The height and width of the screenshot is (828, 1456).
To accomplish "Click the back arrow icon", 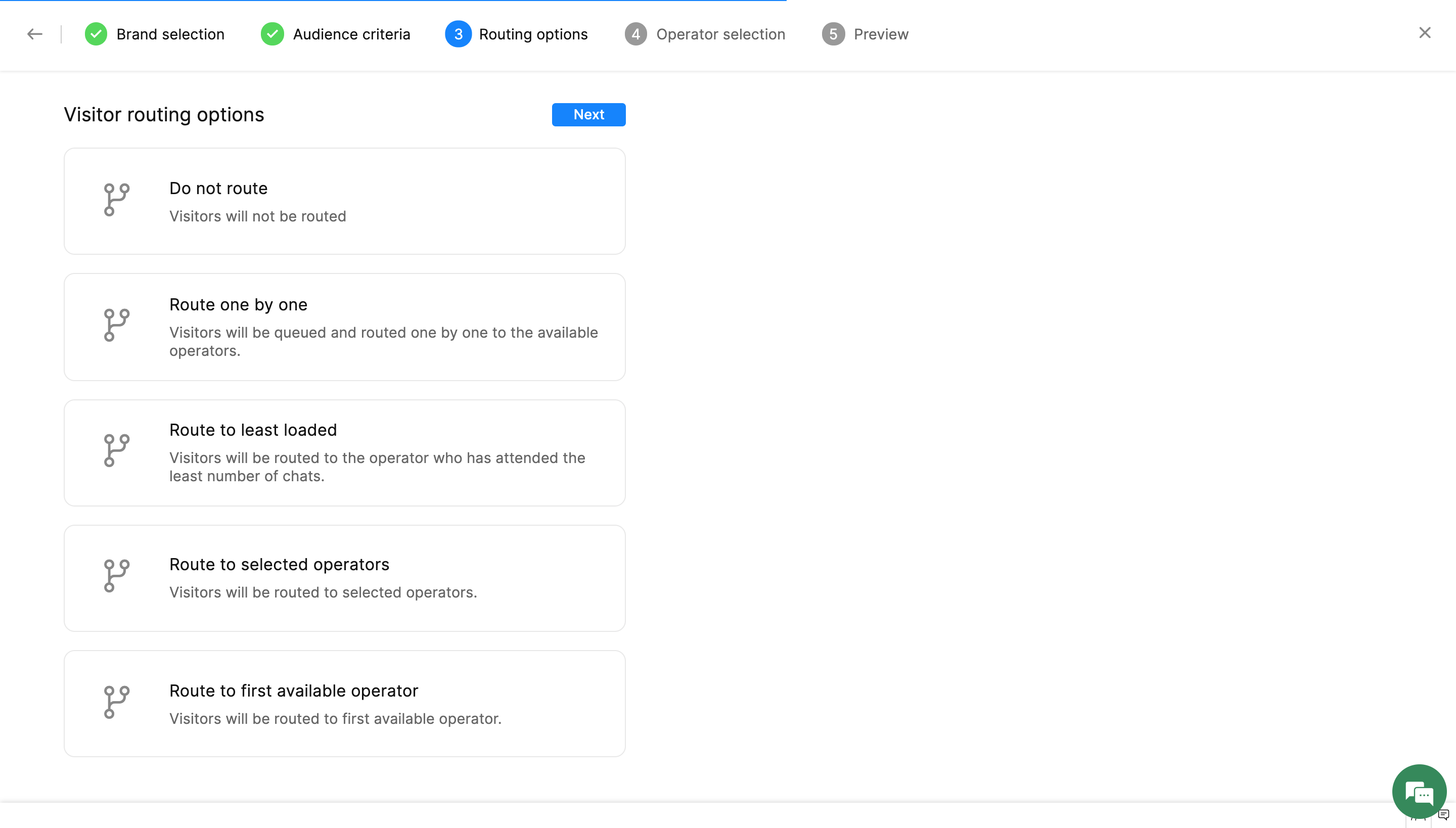I will pyautogui.click(x=35, y=34).
